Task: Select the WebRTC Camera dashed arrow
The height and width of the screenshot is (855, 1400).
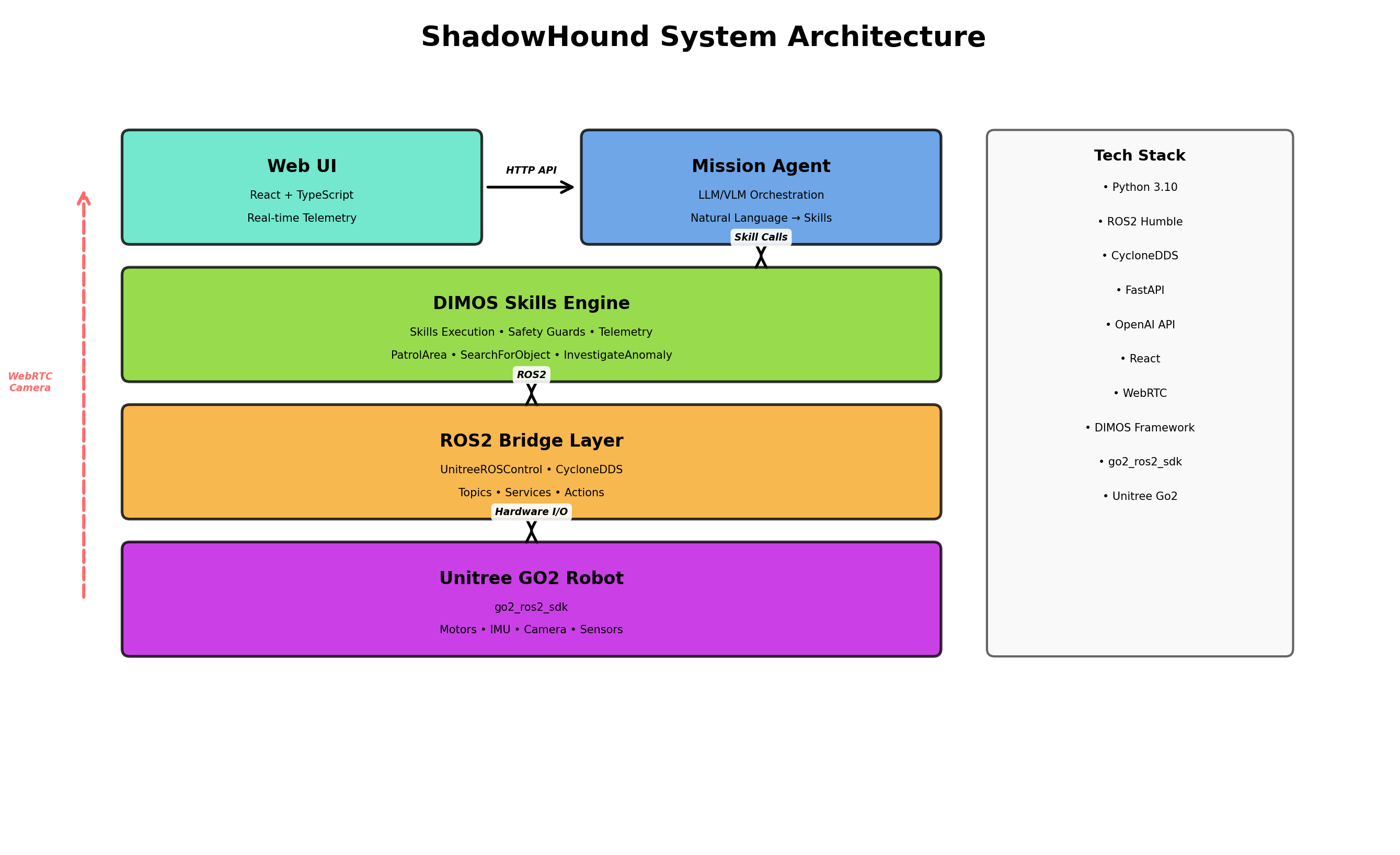Action: (84, 392)
